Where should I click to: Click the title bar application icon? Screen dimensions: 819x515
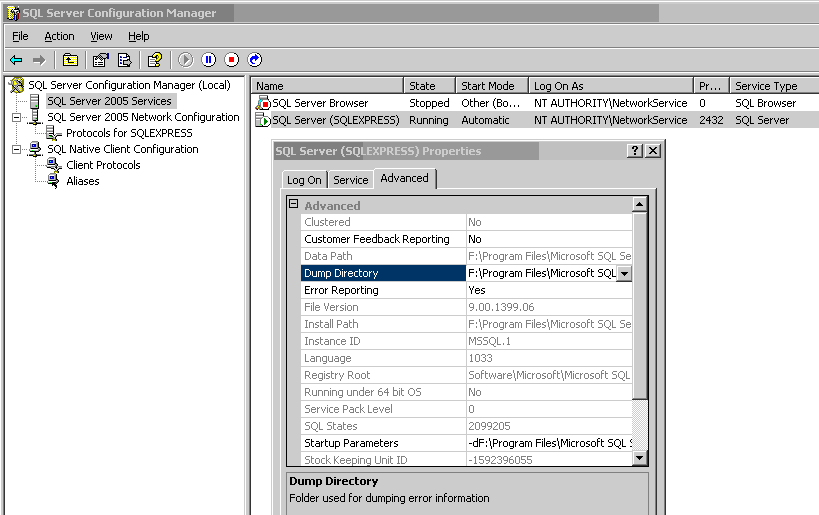tap(13, 13)
